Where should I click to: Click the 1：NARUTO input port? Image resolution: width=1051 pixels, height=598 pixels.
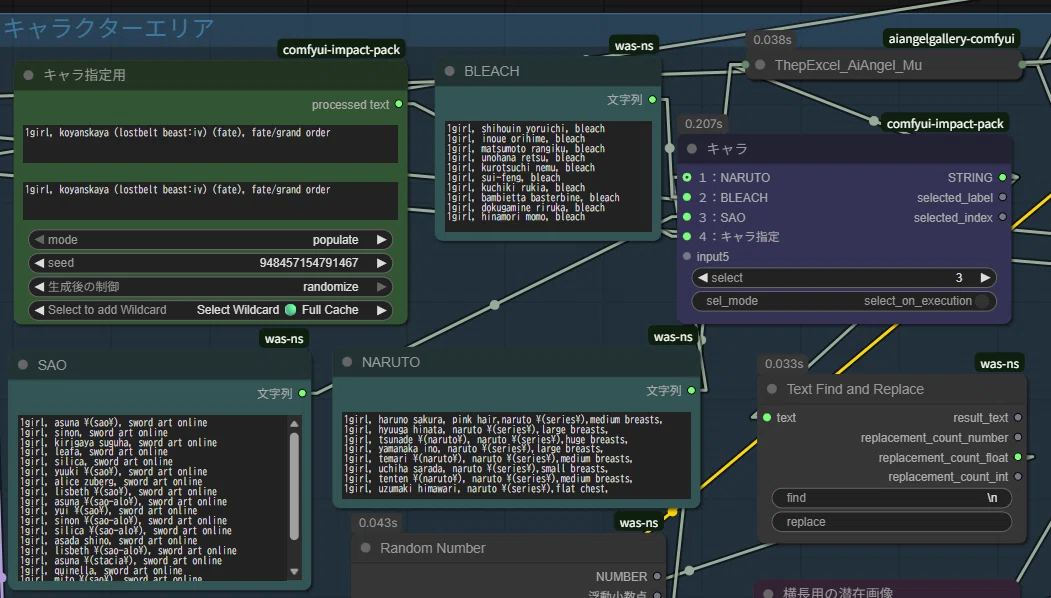[687, 178]
